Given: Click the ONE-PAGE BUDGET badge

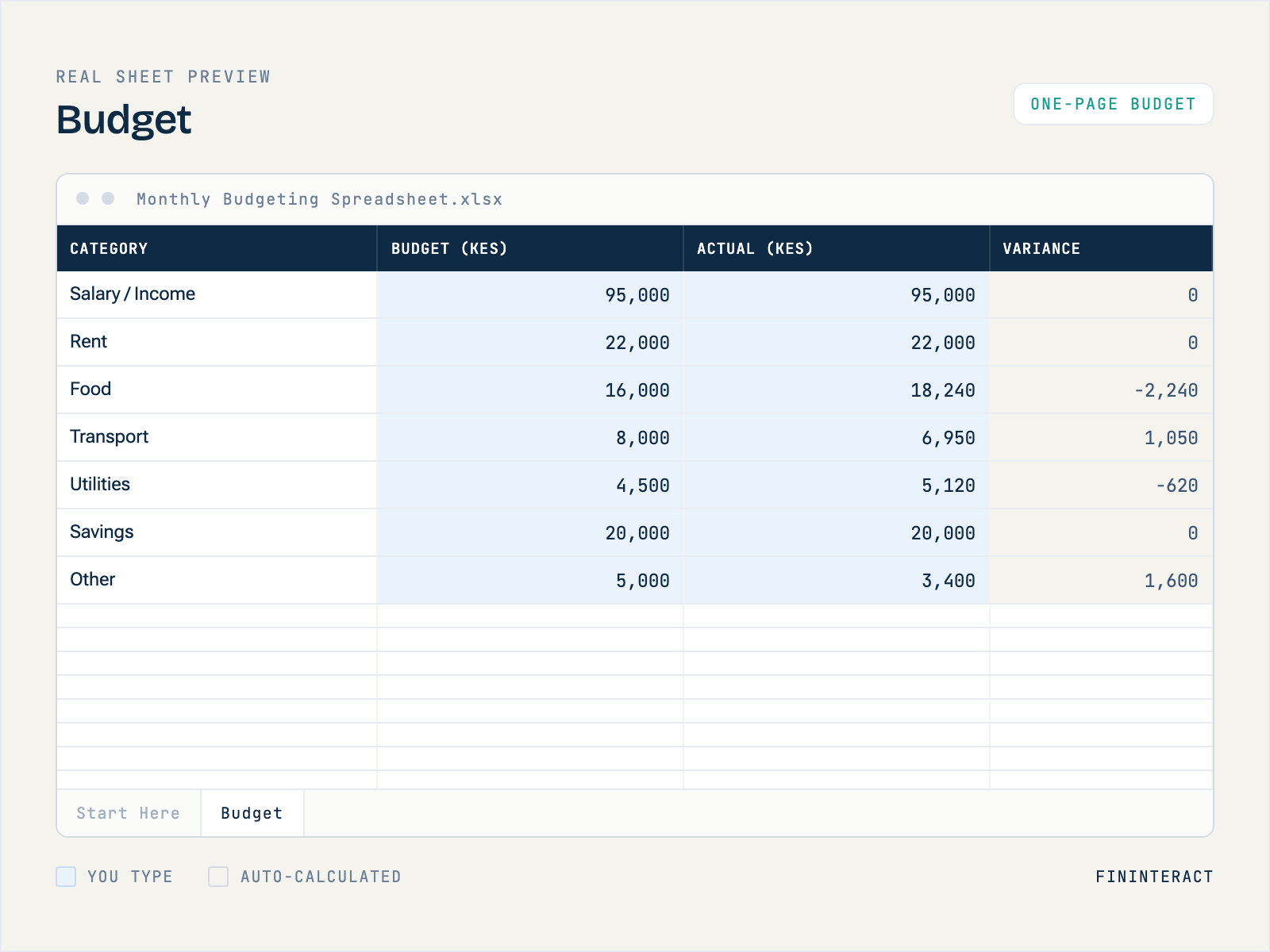Looking at the screenshot, I should coord(1113,104).
